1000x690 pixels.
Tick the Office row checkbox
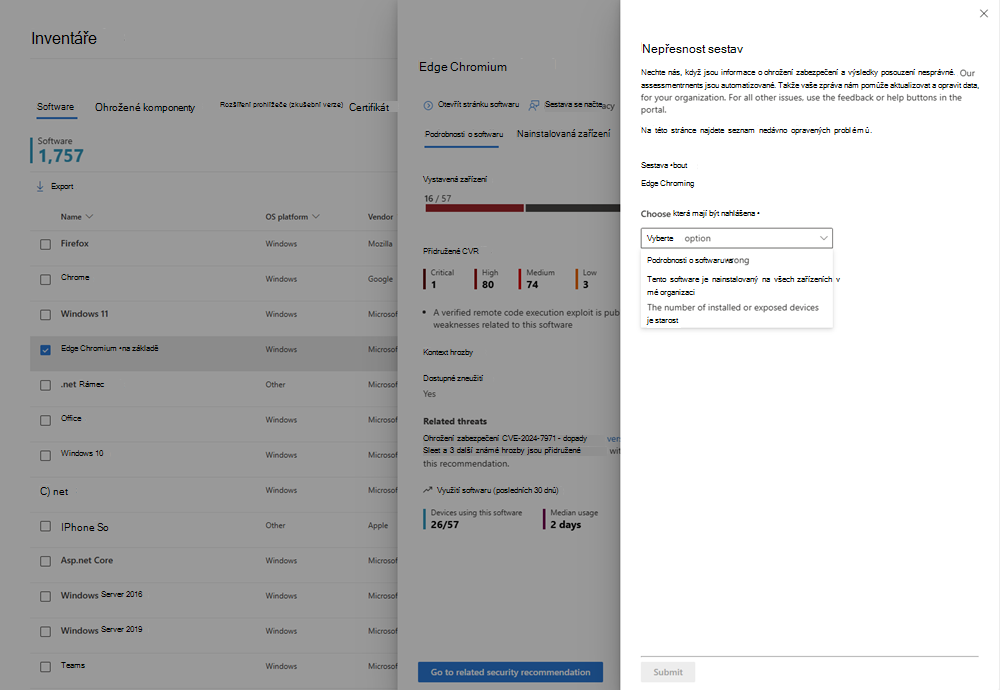(45, 420)
